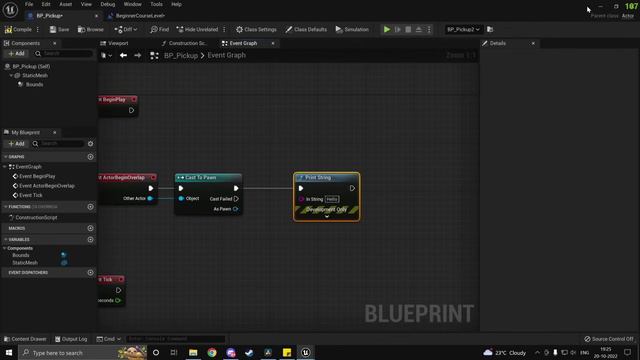
Task: Navigate forward in graph history
Action: [138, 55]
